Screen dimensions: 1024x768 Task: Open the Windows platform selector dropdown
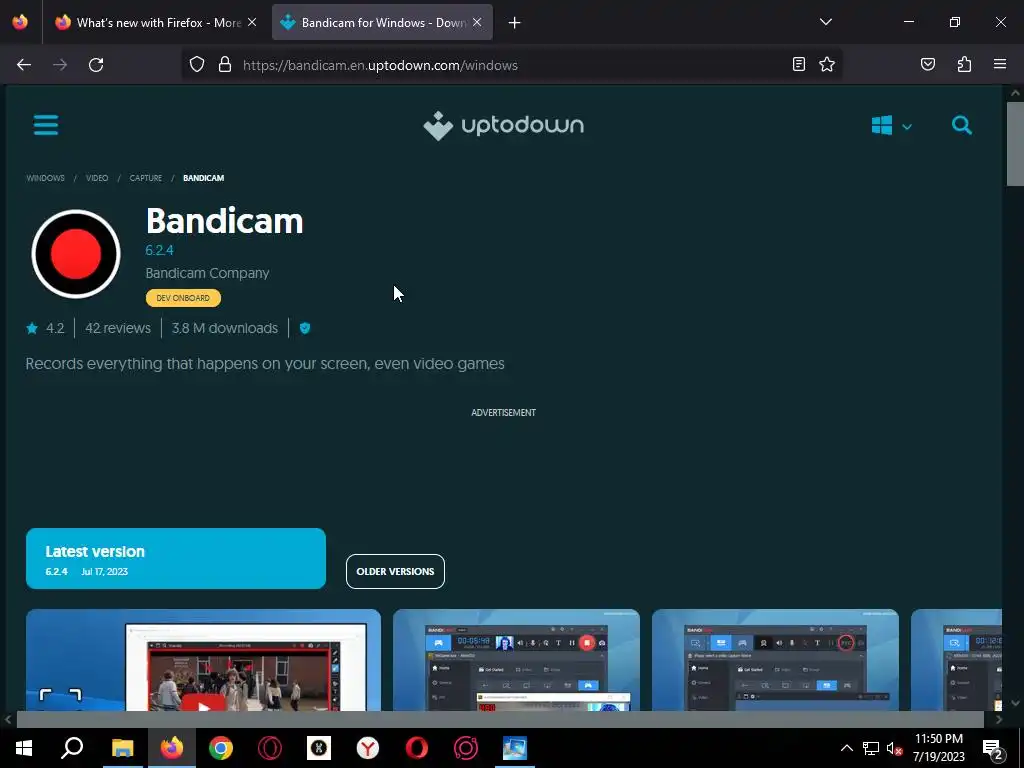pos(891,125)
